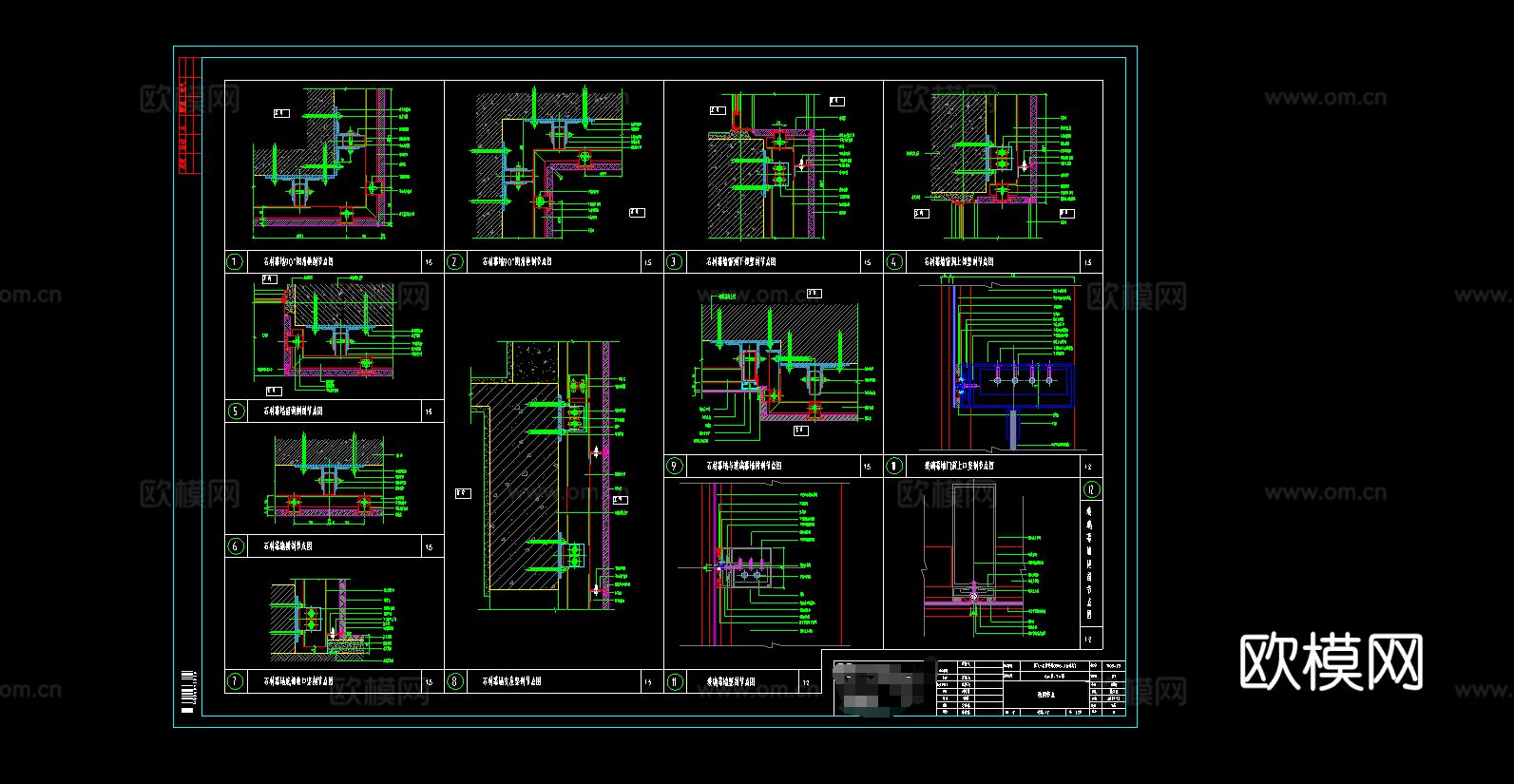Select detail bubble number 5
The height and width of the screenshot is (784, 1514).
236,411
